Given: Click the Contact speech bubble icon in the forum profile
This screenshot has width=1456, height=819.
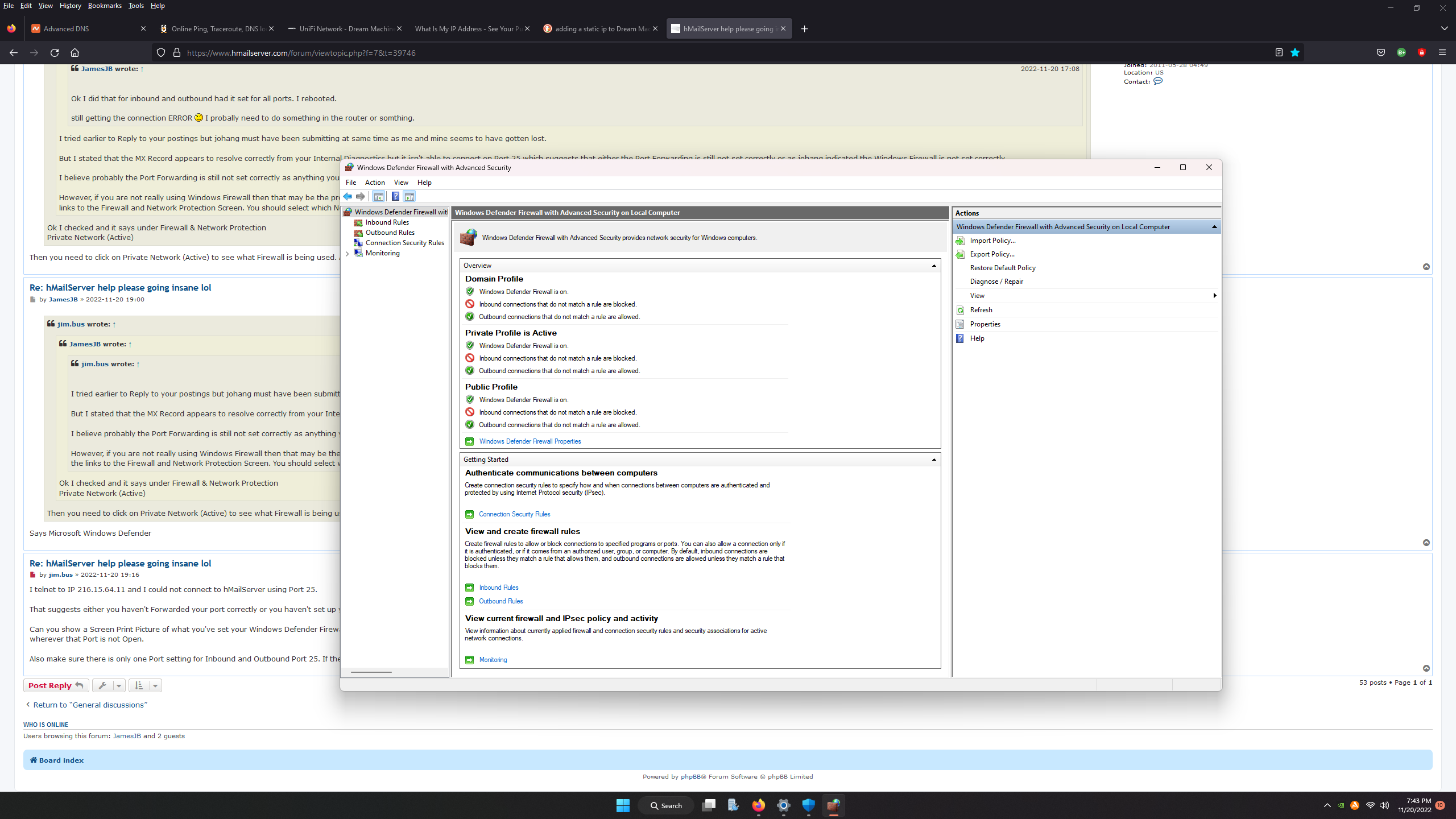Looking at the screenshot, I should (x=1158, y=81).
